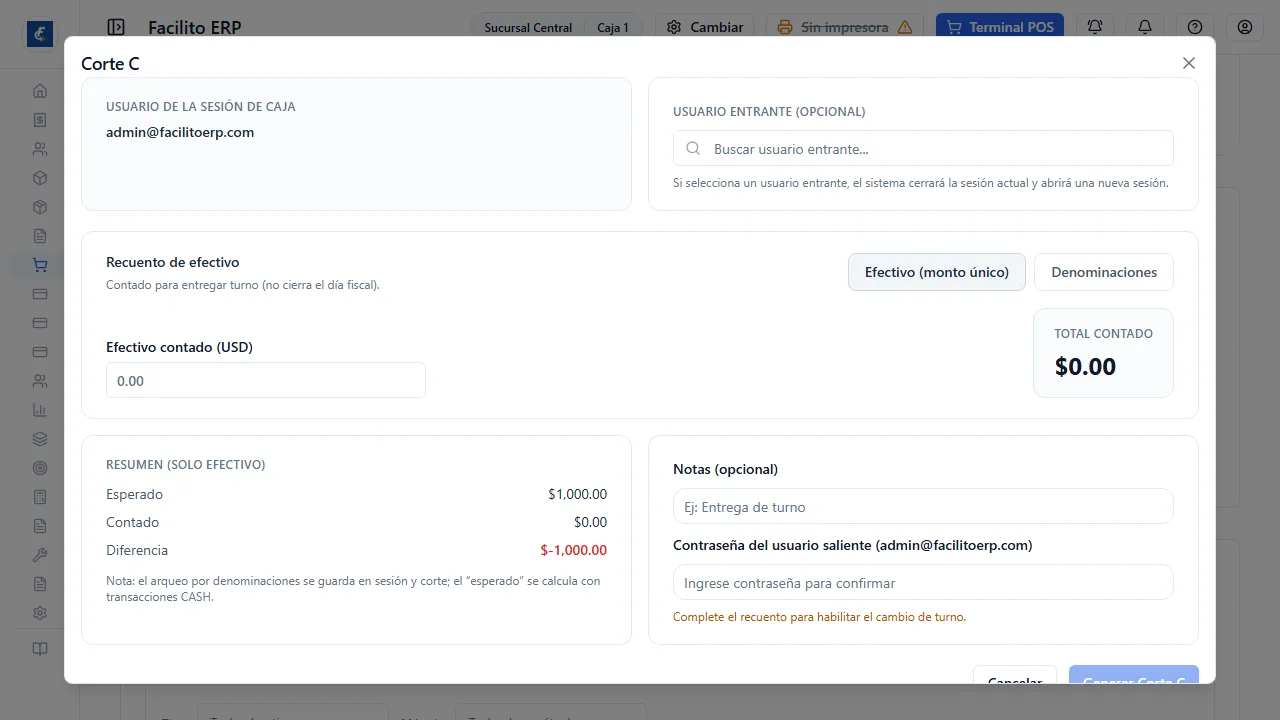Viewport: 1280px width, 720px height.
Task: Open the user profile icon in the top bar
Action: (x=1245, y=27)
